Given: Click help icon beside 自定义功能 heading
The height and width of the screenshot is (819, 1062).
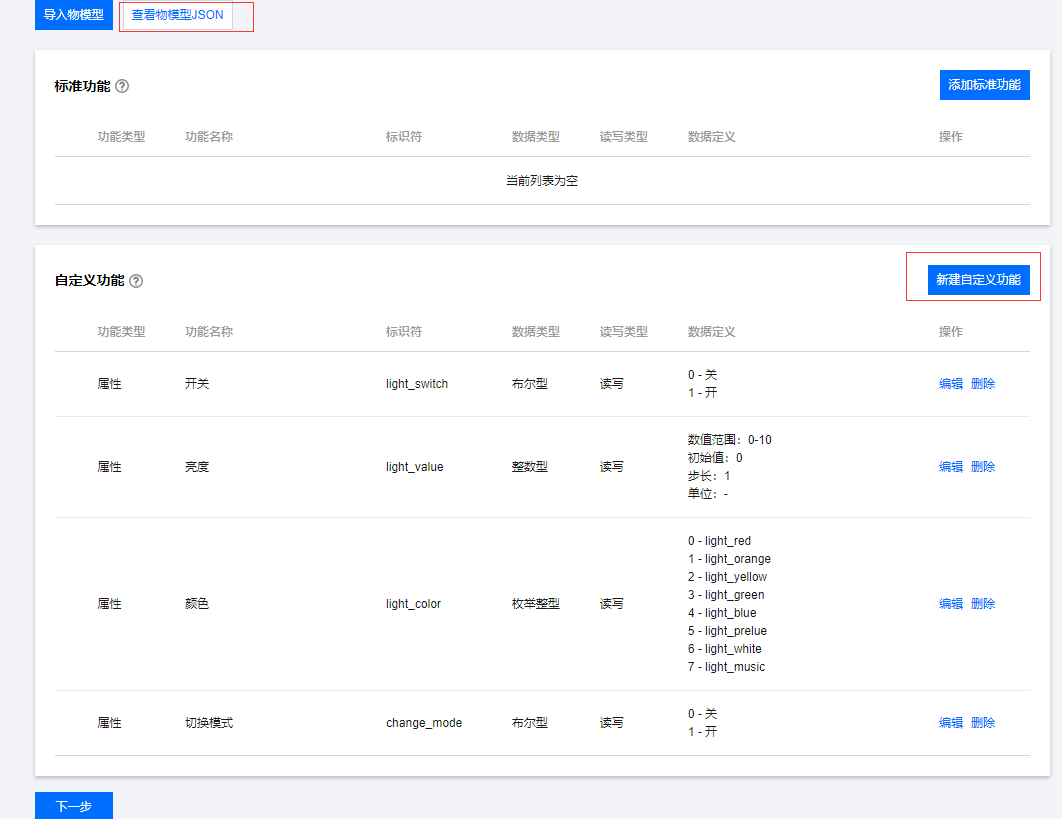Looking at the screenshot, I should point(136,281).
